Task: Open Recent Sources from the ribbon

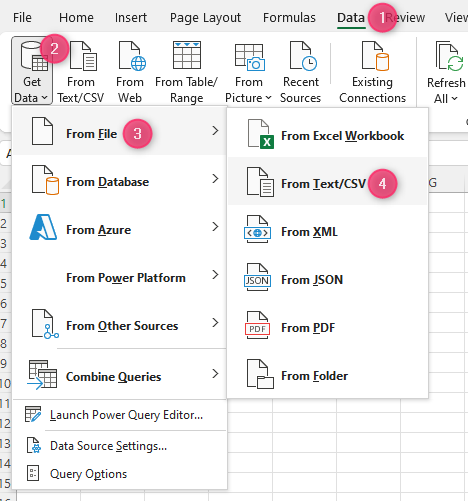Action: [x=300, y=71]
